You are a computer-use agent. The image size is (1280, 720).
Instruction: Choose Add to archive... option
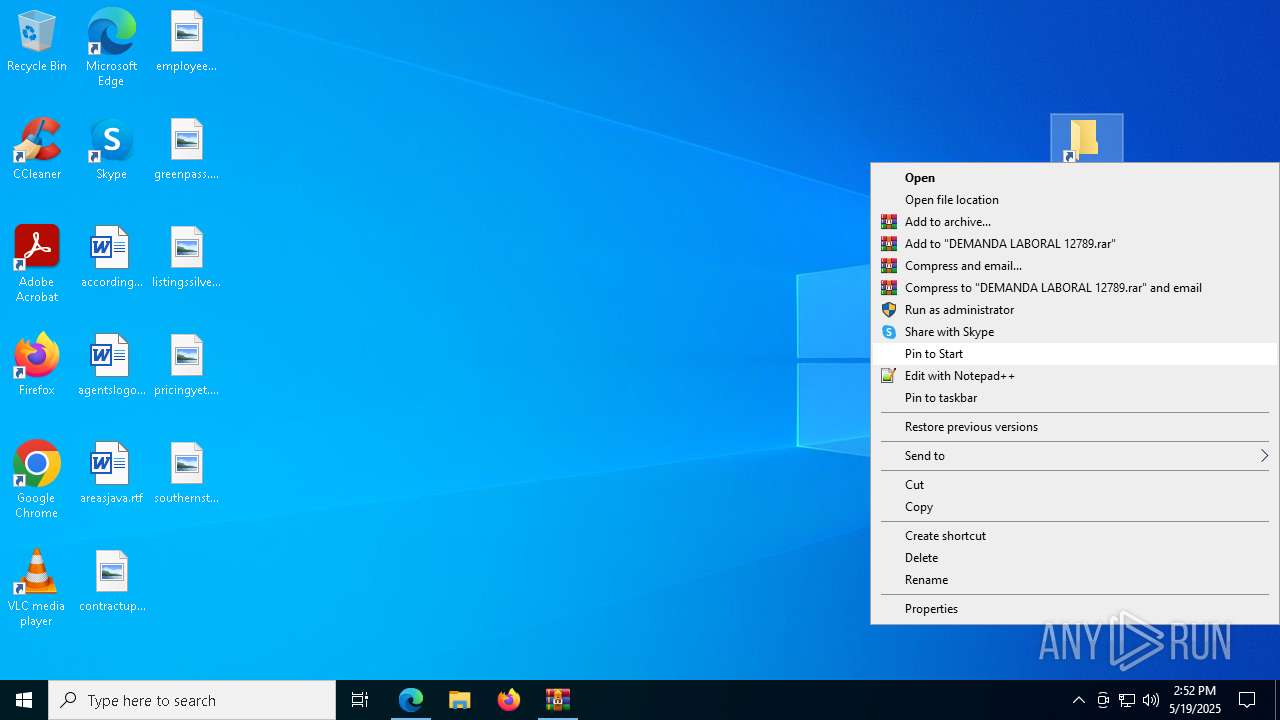click(1075, 222)
